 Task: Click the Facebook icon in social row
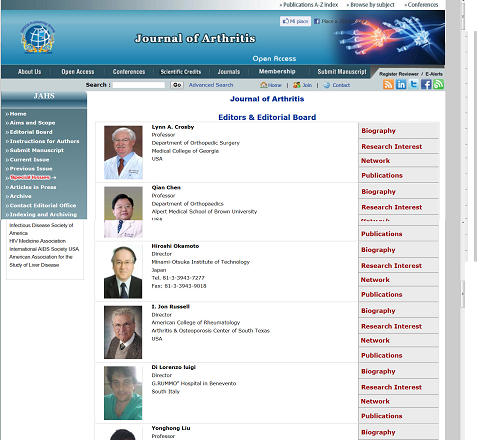[x=426, y=84]
